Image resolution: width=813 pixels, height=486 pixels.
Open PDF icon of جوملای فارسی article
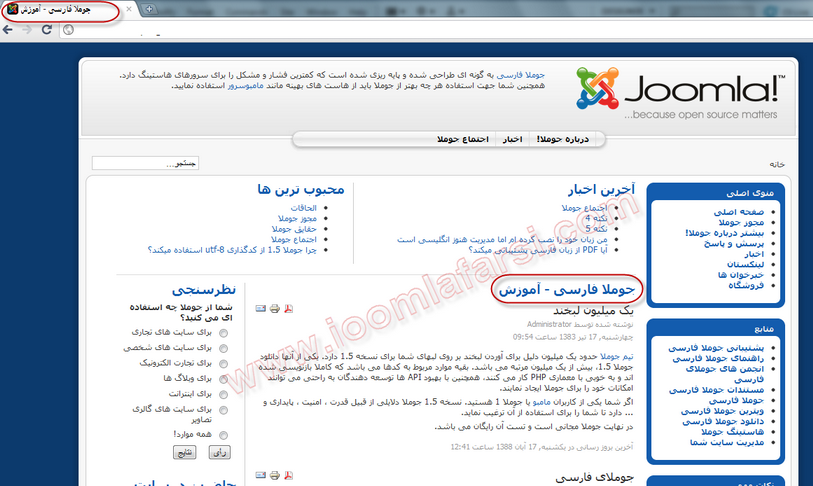288,475
